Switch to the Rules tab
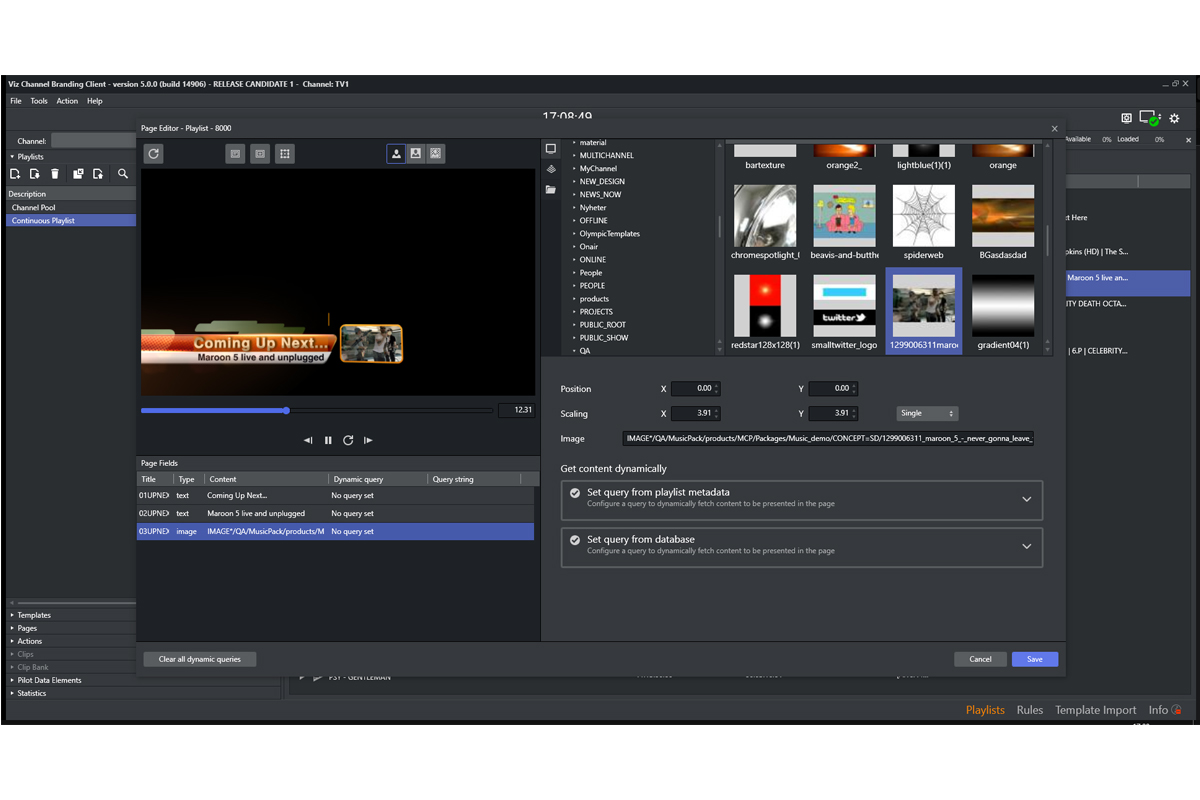 point(1029,710)
